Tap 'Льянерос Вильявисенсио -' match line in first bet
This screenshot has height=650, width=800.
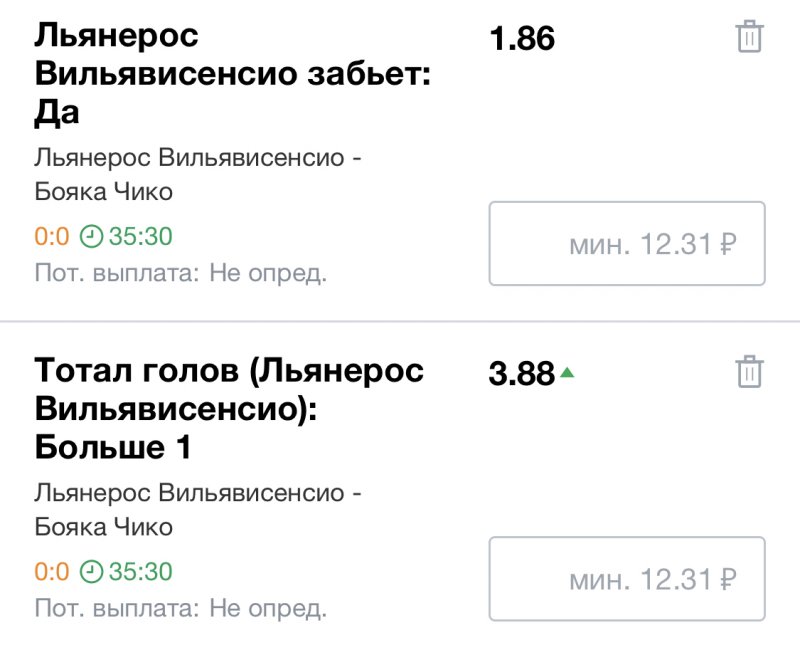point(197,158)
